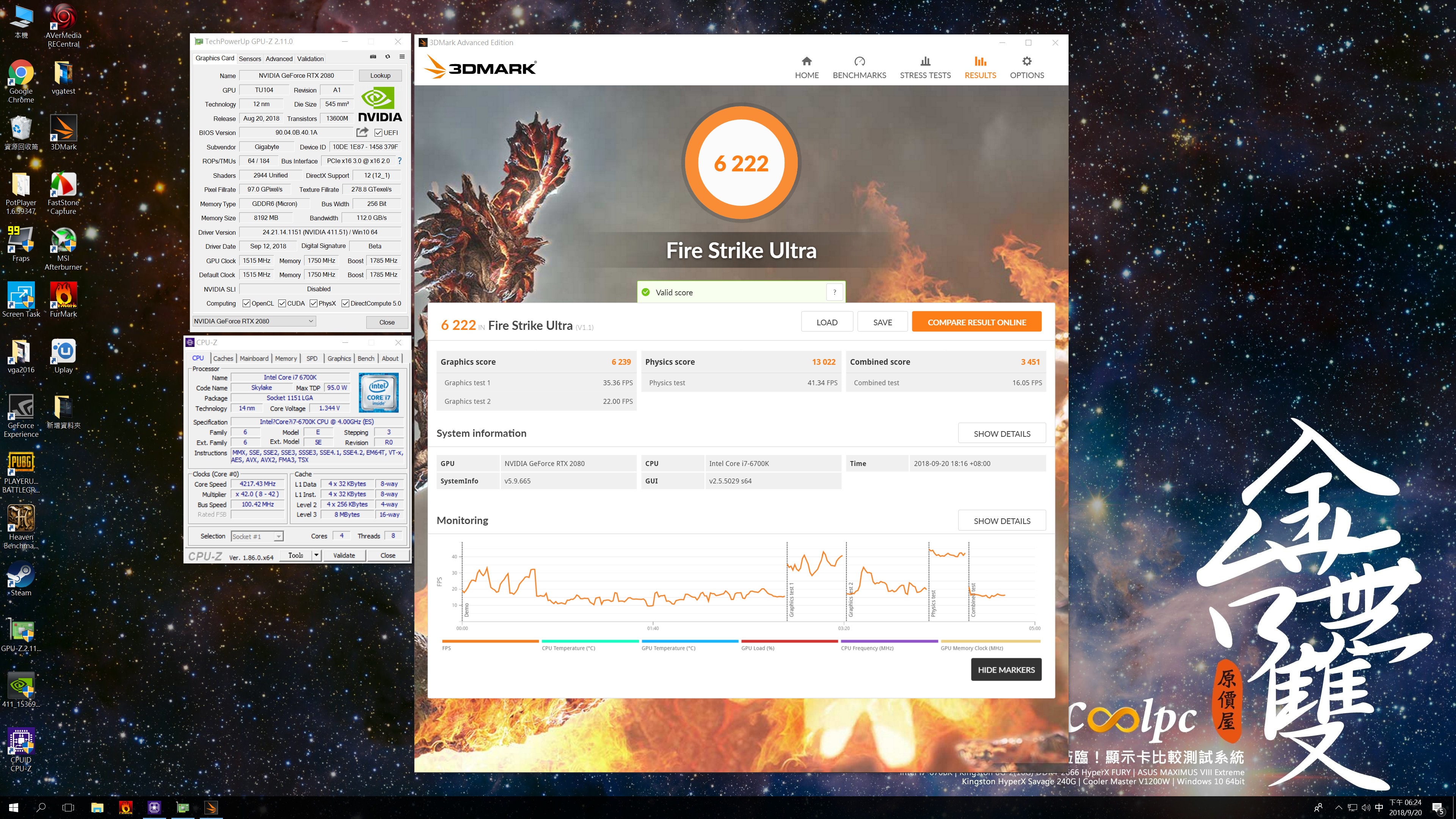Switch to the Memory tab in CPU-Z
The height and width of the screenshot is (819, 1456).
(x=286, y=358)
